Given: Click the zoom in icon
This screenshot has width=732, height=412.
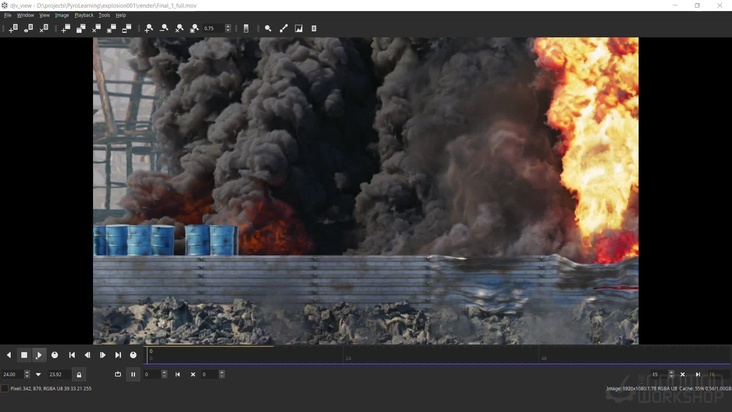Looking at the screenshot, I should 148,28.
